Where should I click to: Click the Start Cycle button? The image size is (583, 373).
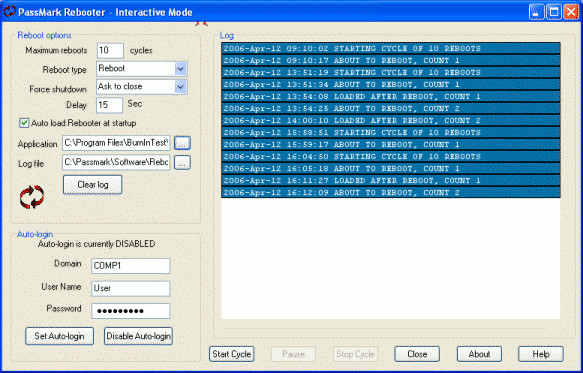coord(232,354)
